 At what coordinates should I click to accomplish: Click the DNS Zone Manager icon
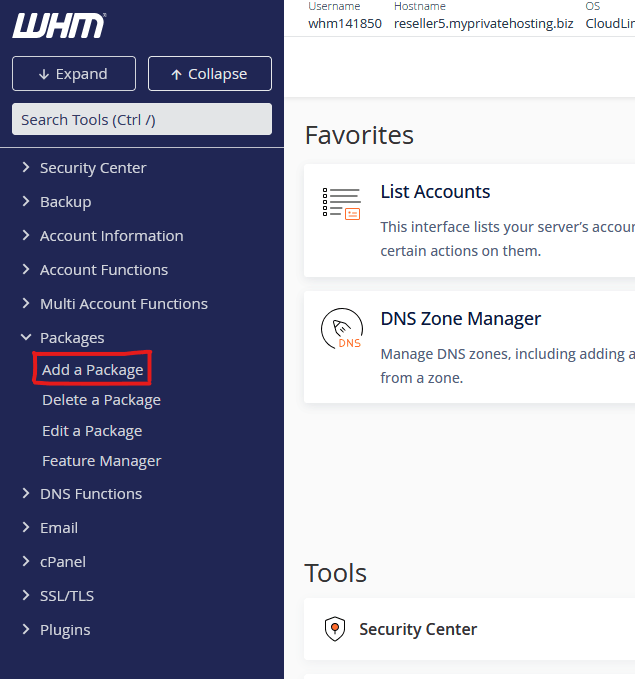click(341, 330)
